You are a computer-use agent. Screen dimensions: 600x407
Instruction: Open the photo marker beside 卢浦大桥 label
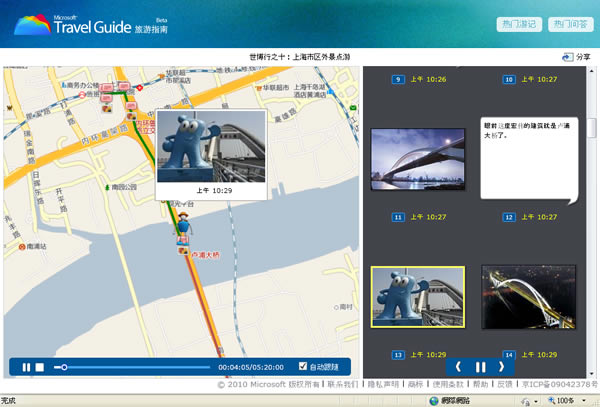(183, 251)
